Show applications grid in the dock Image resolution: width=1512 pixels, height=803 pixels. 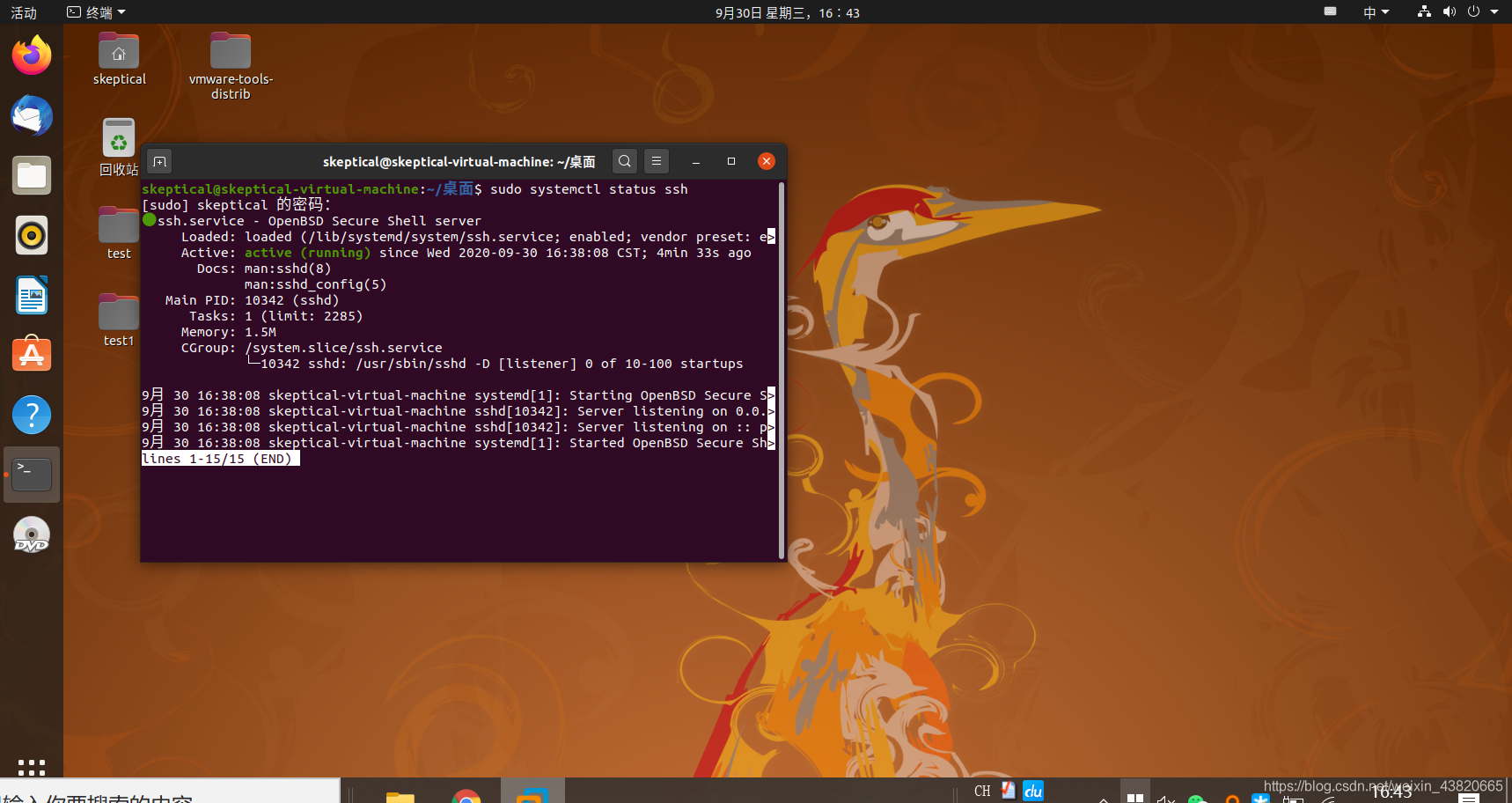tap(32, 767)
